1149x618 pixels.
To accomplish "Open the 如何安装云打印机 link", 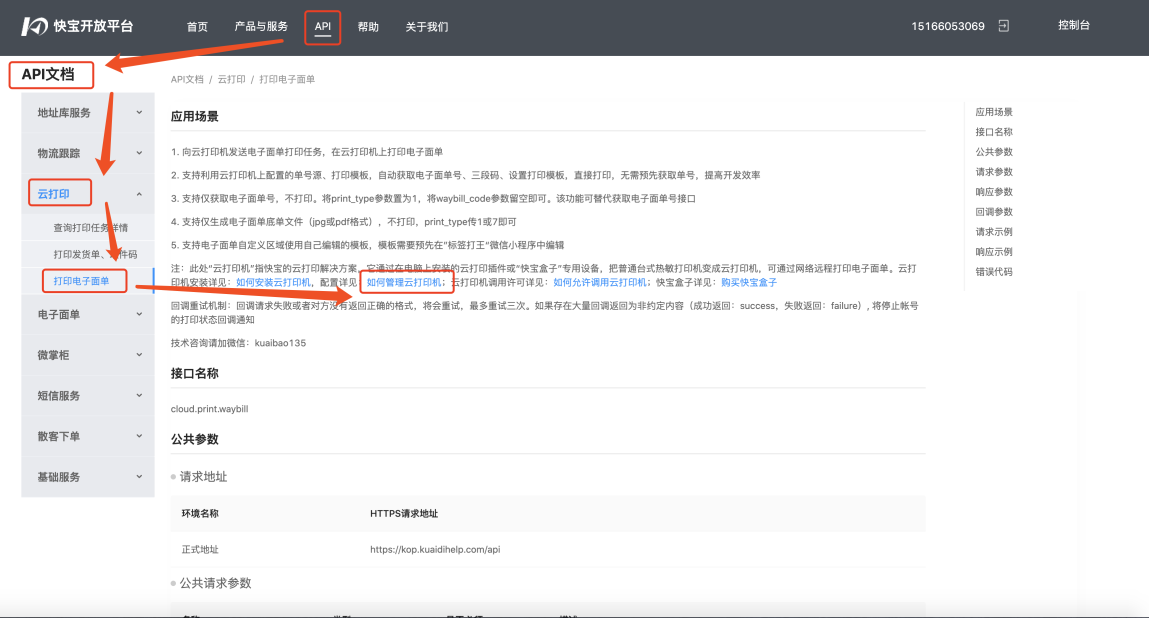I will click(x=273, y=283).
